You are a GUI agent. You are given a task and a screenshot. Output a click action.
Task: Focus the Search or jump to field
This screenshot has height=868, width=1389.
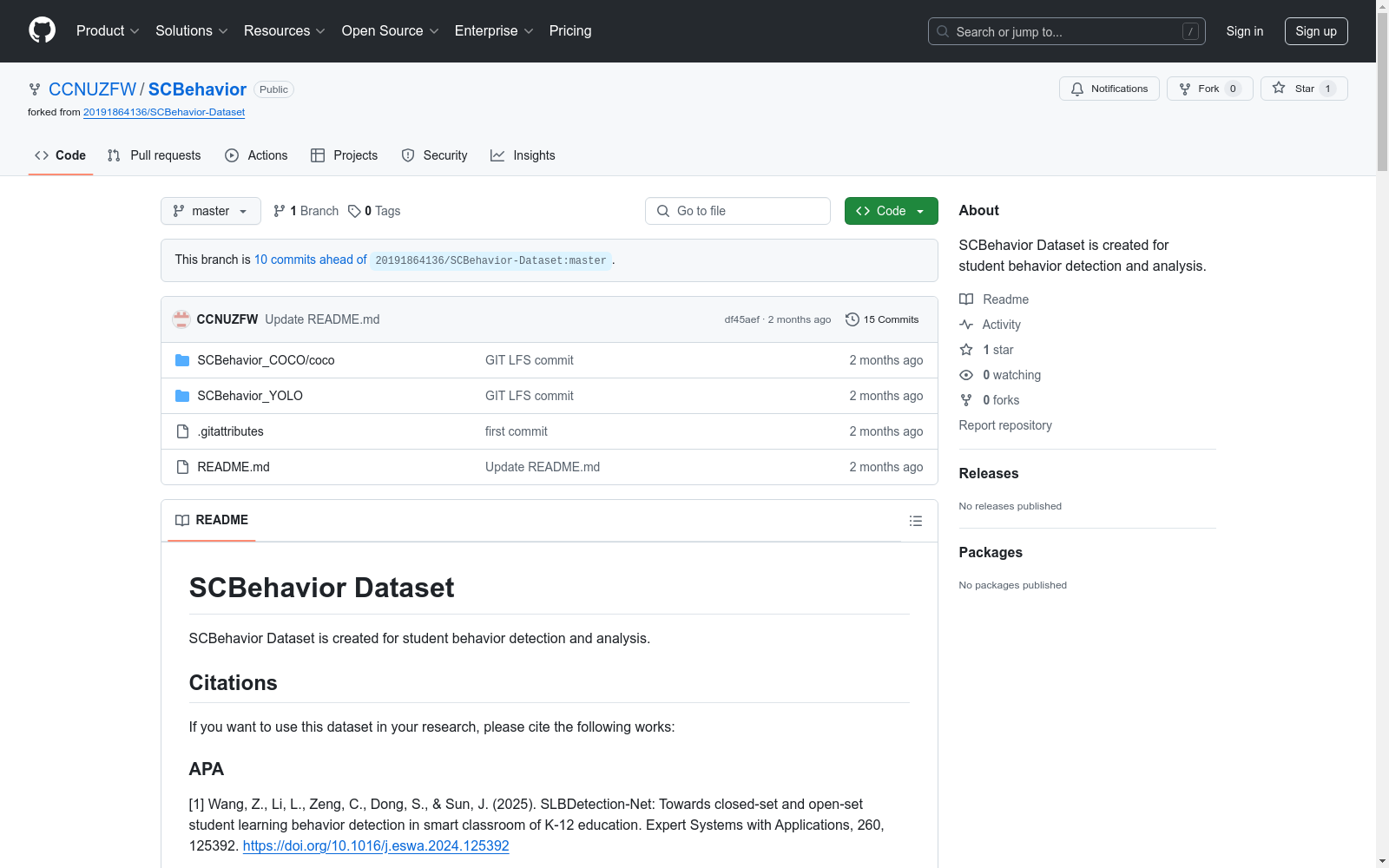point(1066,31)
